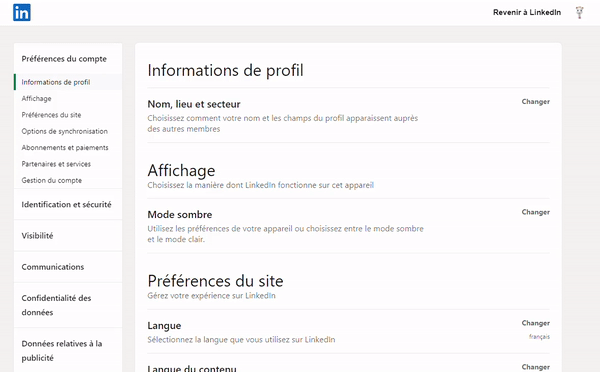Screen dimensions: 600x372
Task: Click the Langue setting heading
Action: tap(165, 326)
